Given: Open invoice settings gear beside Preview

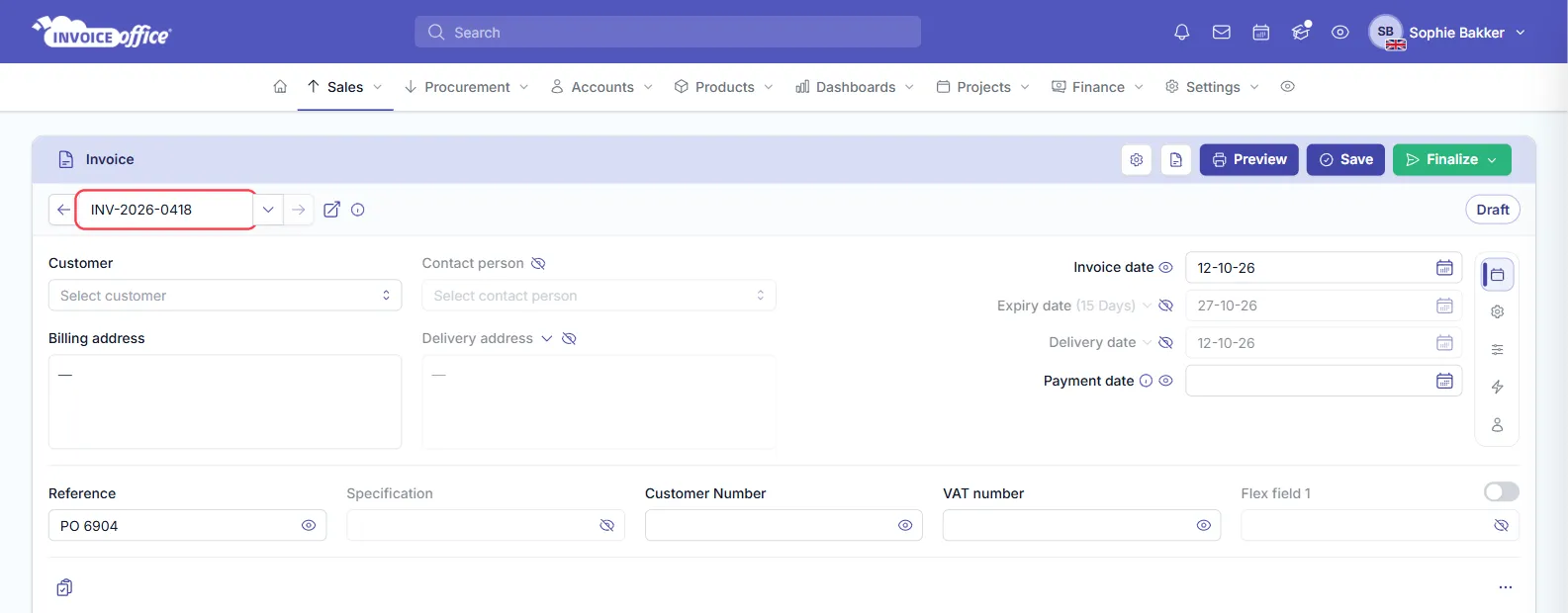Looking at the screenshot, I should click(x=1137, y=159).
